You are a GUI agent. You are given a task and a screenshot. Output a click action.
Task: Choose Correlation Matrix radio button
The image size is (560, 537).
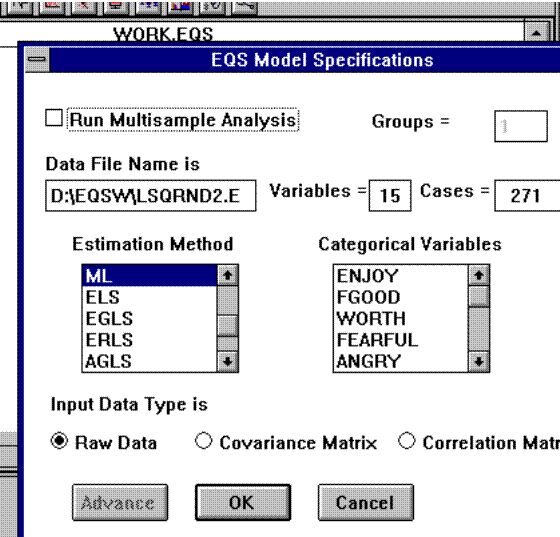coord(407,441)
